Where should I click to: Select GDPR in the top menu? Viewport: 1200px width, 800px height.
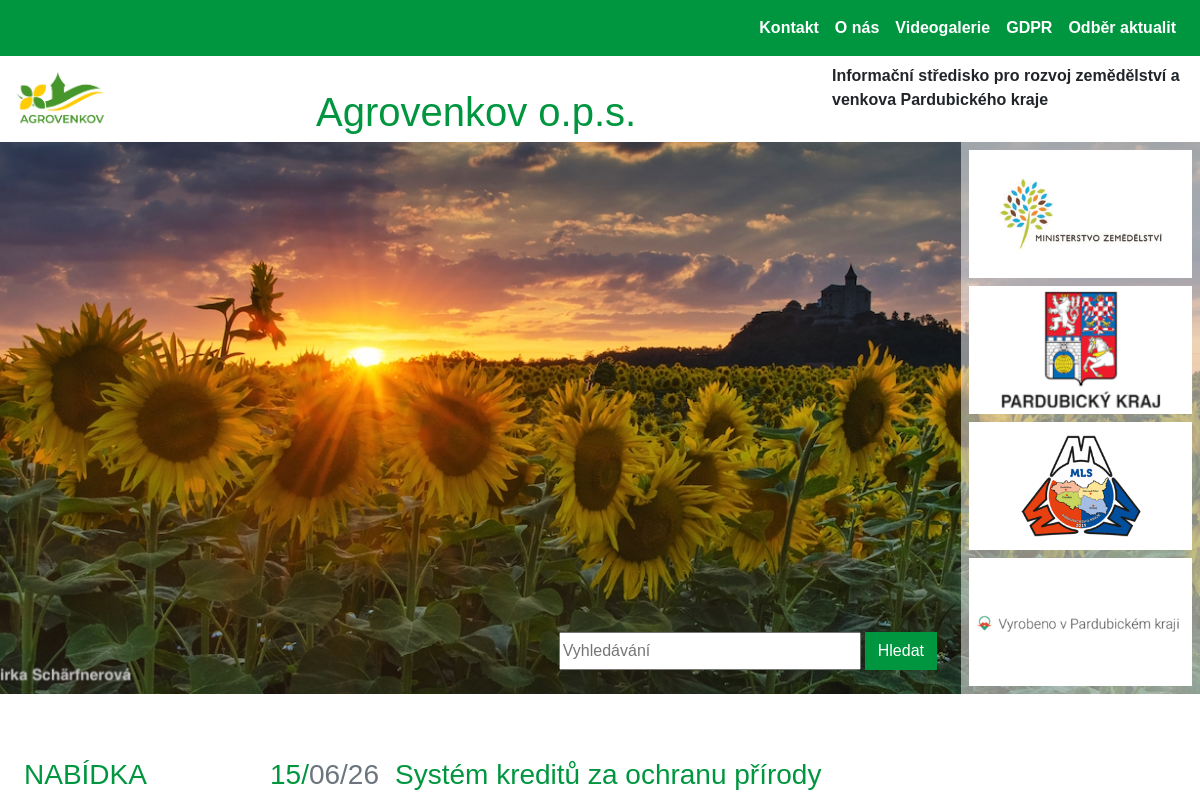[x=1029, y=28]
